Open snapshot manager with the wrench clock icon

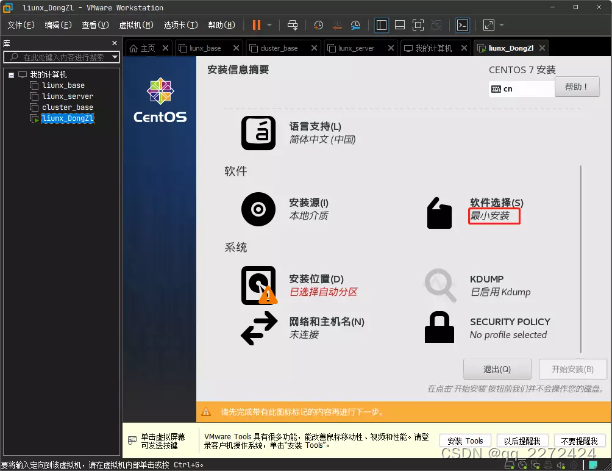tap(356, 25)
